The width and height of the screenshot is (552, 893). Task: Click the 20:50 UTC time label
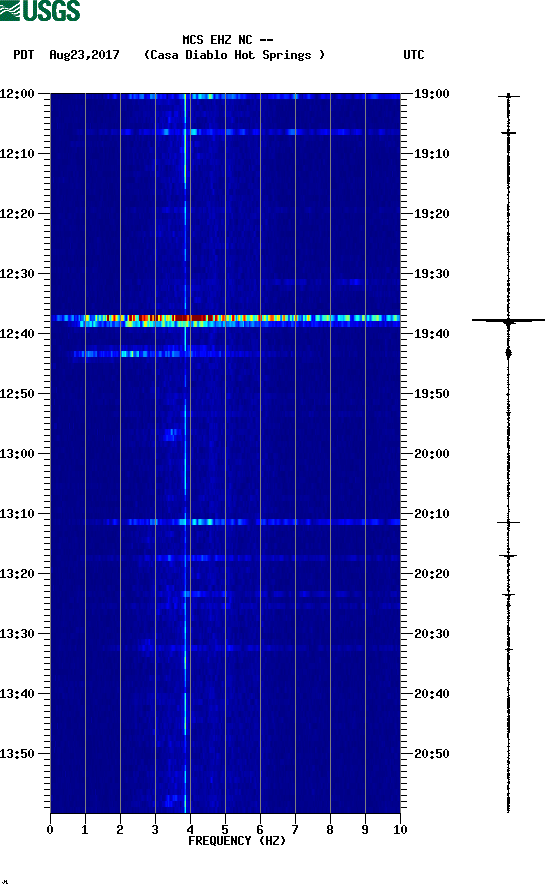point(432,753)
